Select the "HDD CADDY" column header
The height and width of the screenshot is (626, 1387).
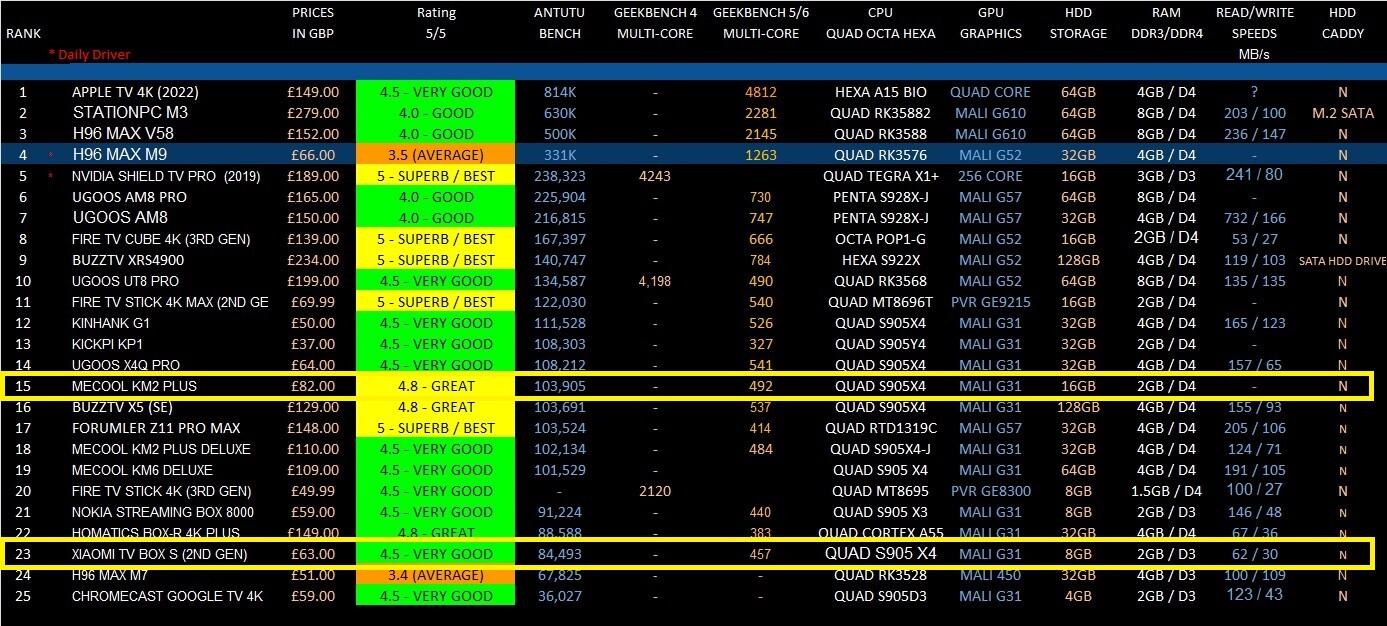tap(1343, 23)
